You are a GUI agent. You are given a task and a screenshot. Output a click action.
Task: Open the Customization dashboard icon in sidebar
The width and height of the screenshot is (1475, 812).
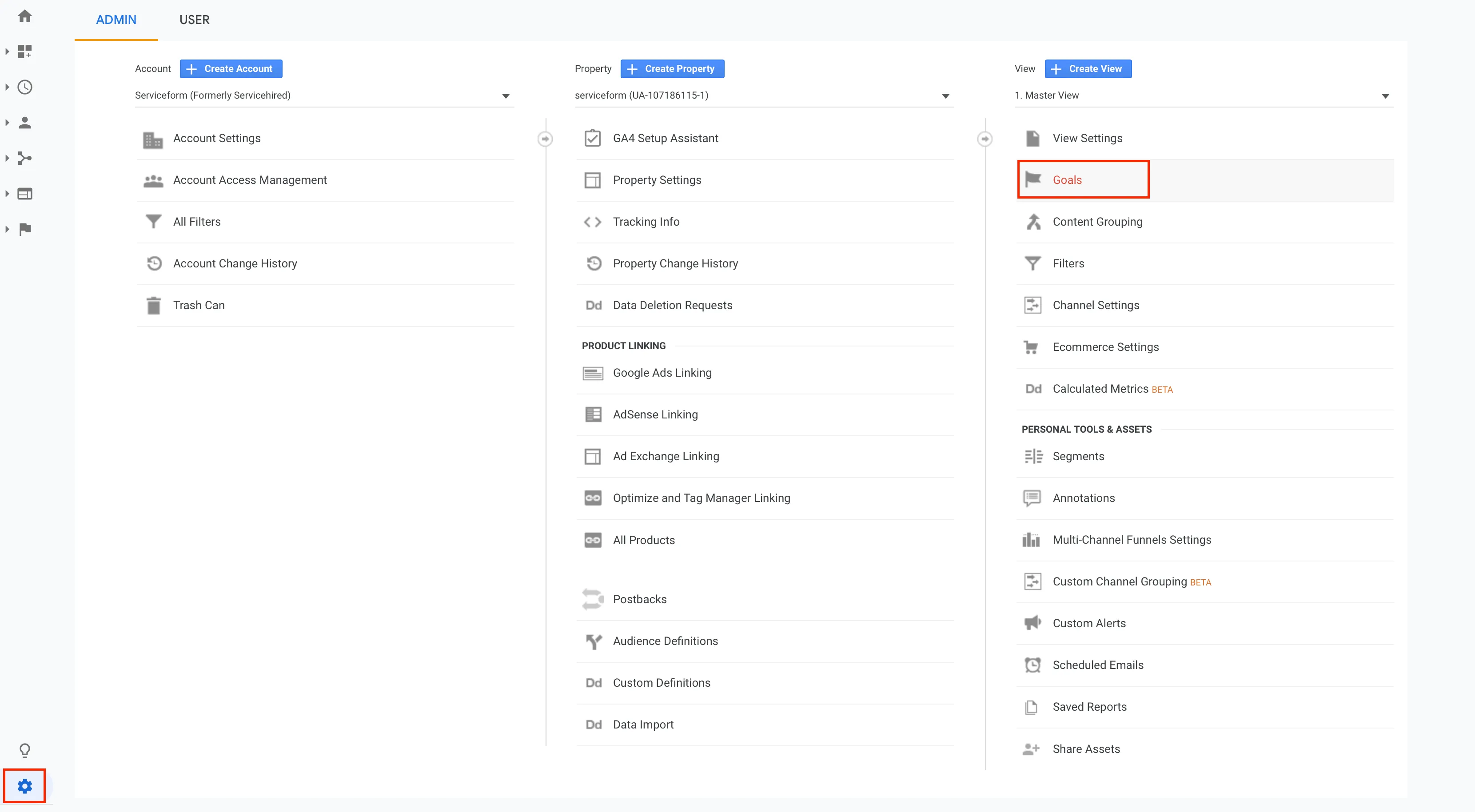click(24, 52)
